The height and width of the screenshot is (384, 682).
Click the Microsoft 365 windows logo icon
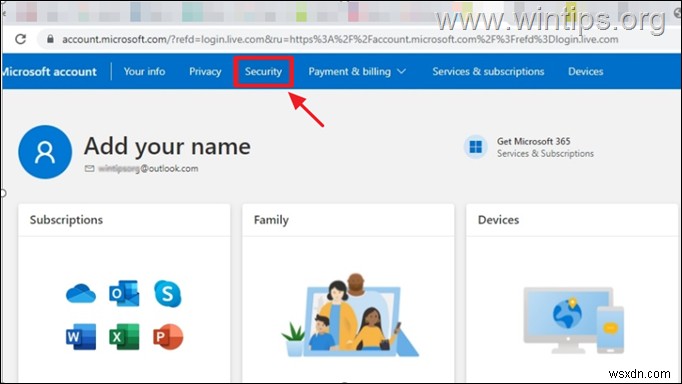coord(475,147)
